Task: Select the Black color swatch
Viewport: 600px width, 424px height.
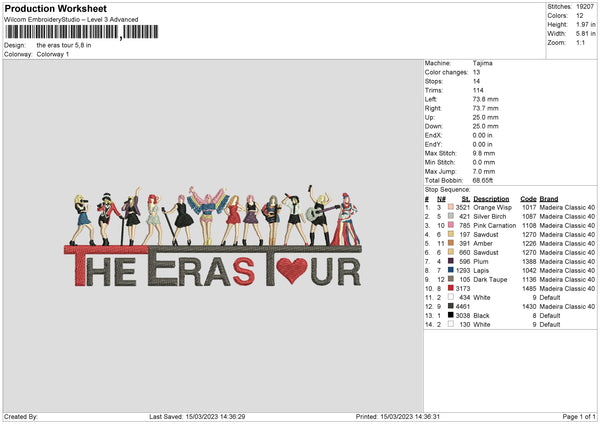Action: click(451, 315)
